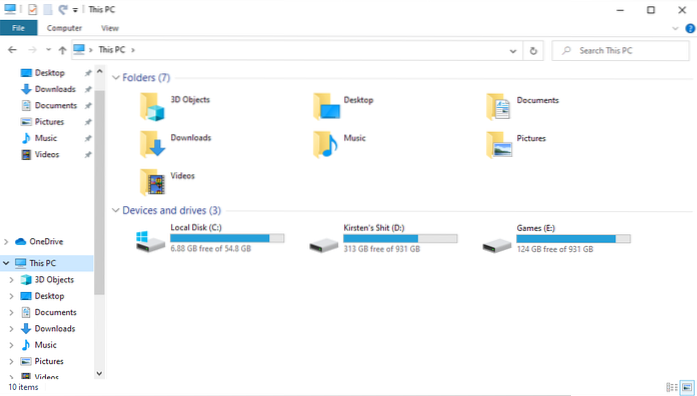
Task: Expand the 3D Objects tree node
Action: pos(12,280)
